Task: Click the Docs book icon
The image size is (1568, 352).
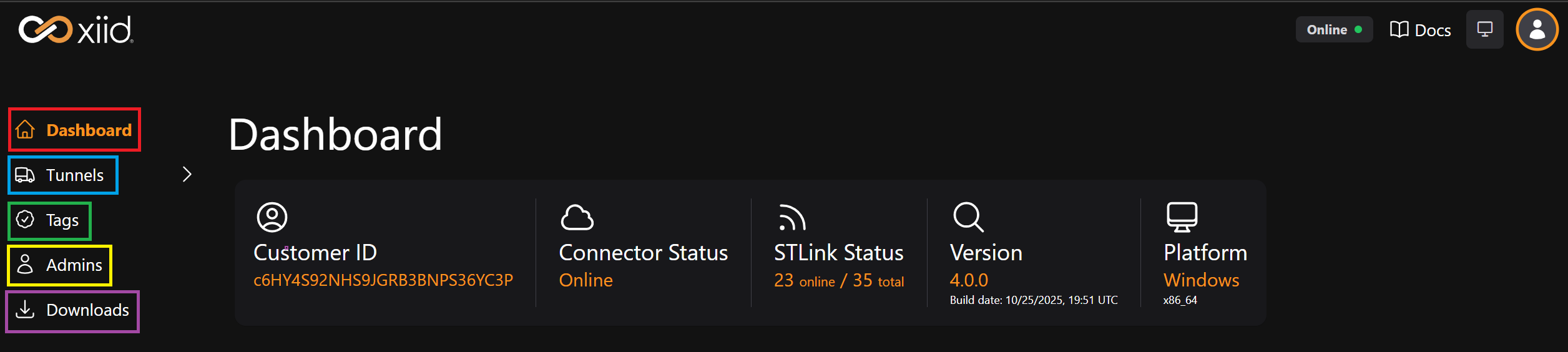Action: click(x=1399, y=29)
